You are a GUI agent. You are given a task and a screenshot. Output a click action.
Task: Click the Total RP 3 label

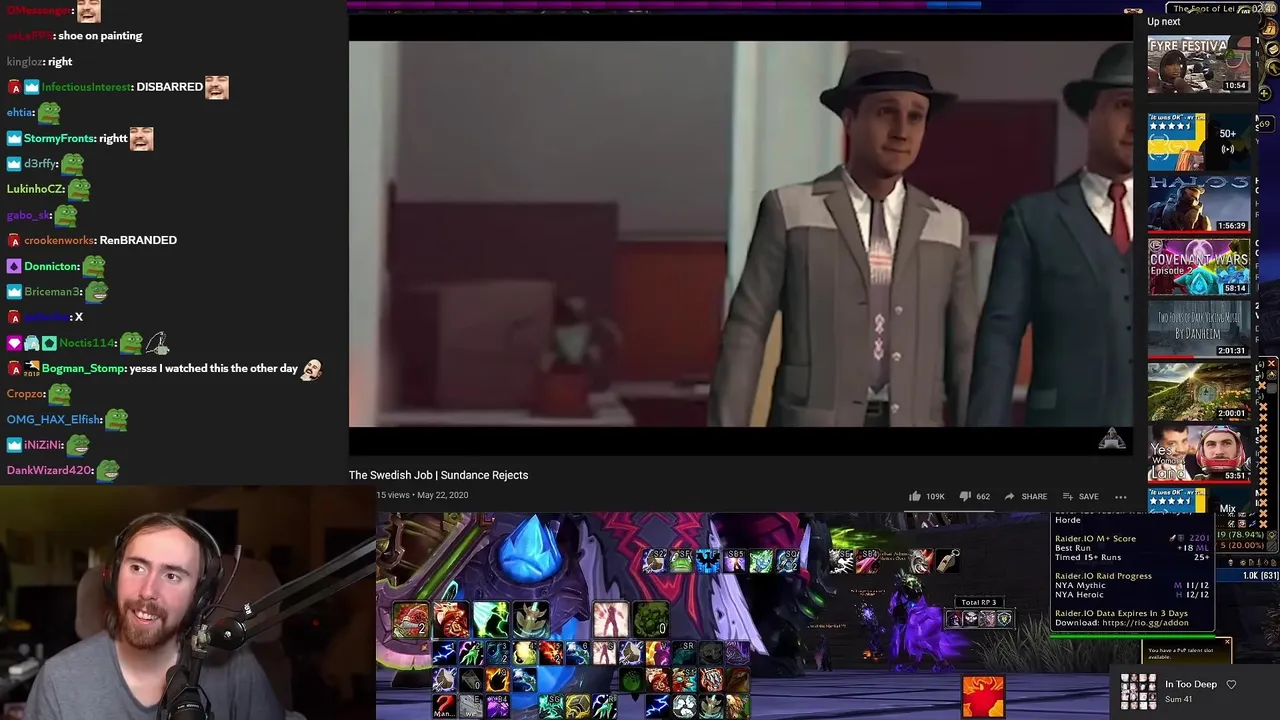[x=978, y=602]
